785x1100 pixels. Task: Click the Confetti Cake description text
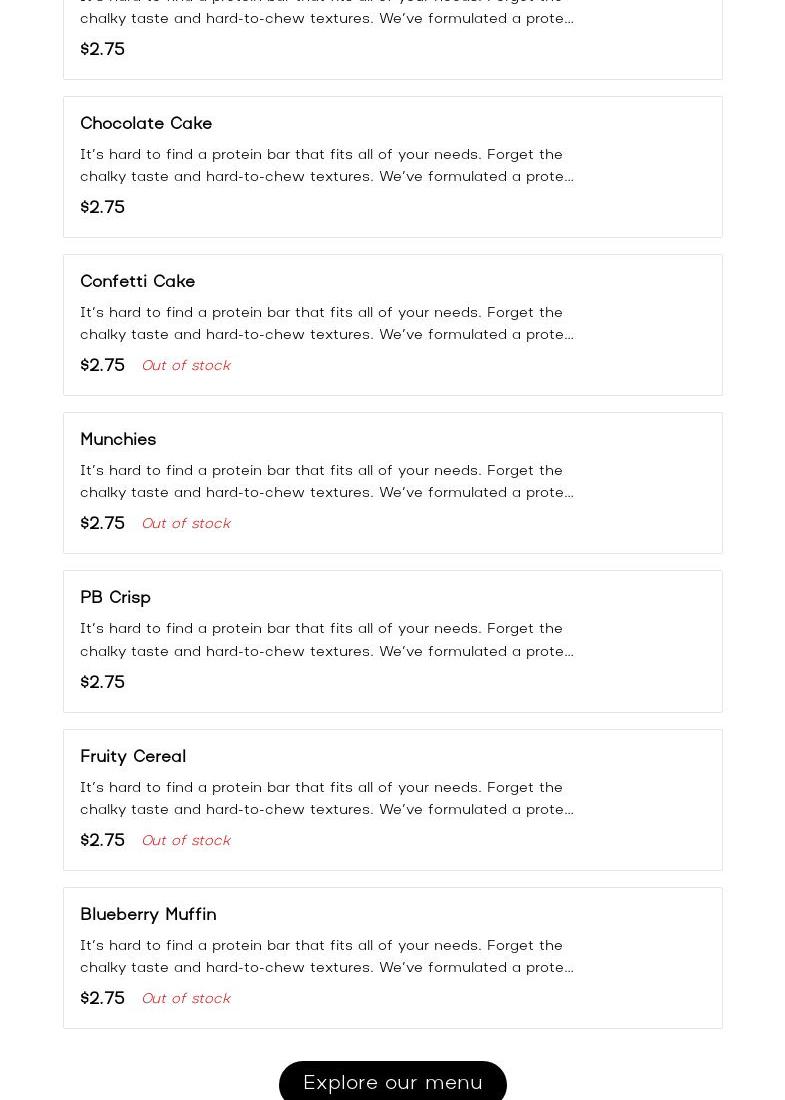[x=327, y=323]
